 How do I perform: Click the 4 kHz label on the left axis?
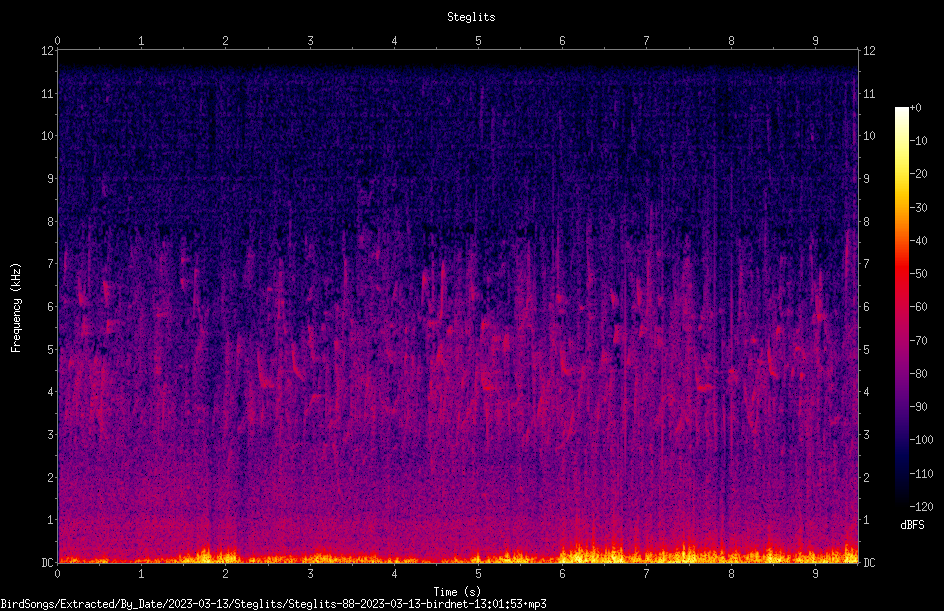click(x=51, y=392)
